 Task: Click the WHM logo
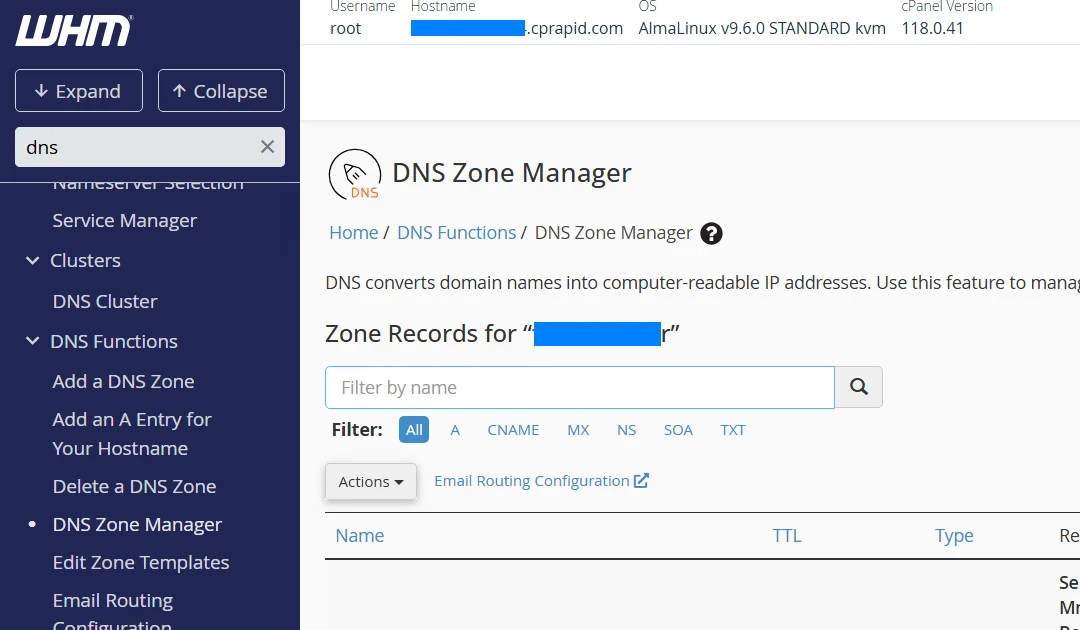click(74, 31)
